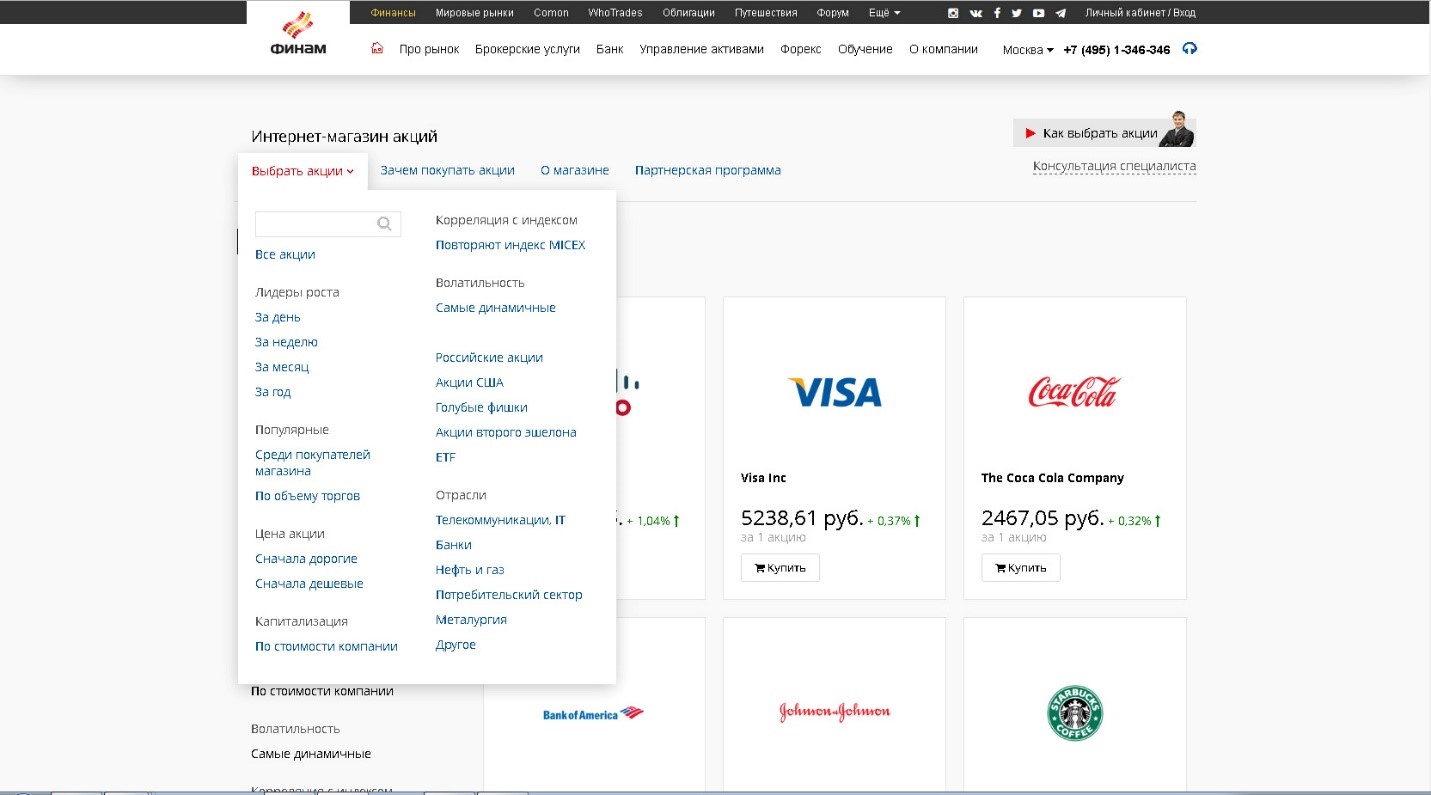Viewport: 1431px width, 795px height.
Task: Click the magnifier icon in stock search
Action: tap(384, 224)
